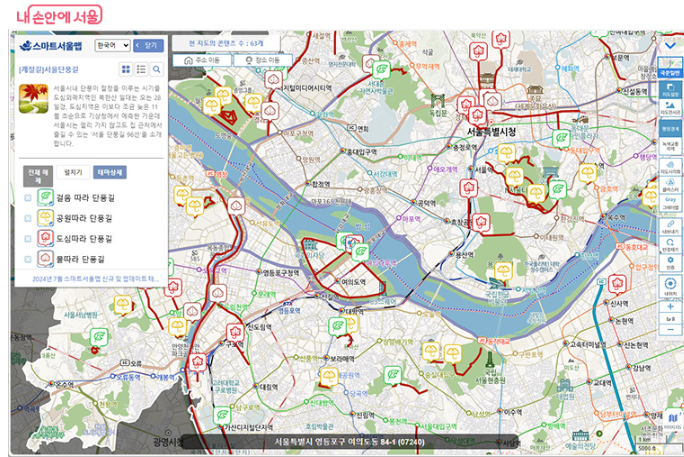Click the autumn maple theme thumbnail image

pos(34,99)
